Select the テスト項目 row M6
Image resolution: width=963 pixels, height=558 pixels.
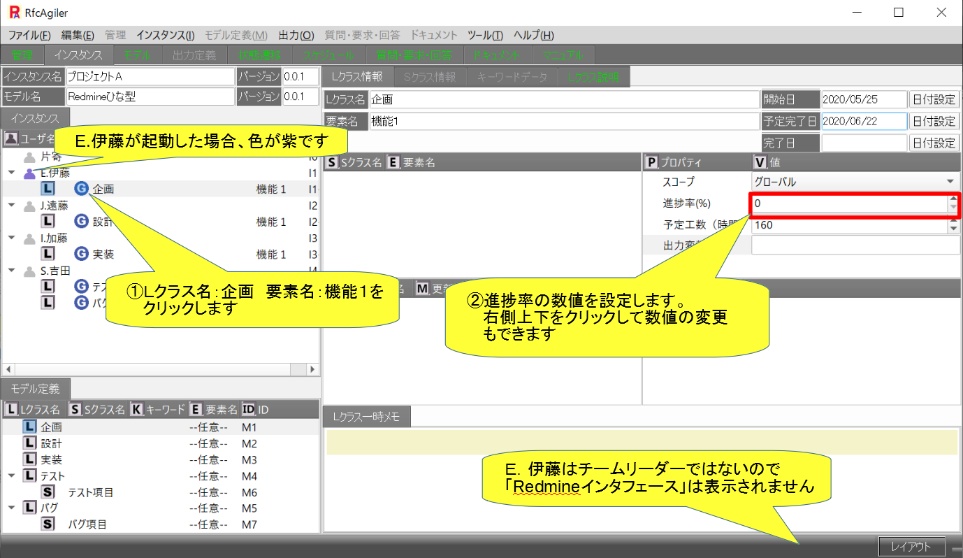(161, 492)
